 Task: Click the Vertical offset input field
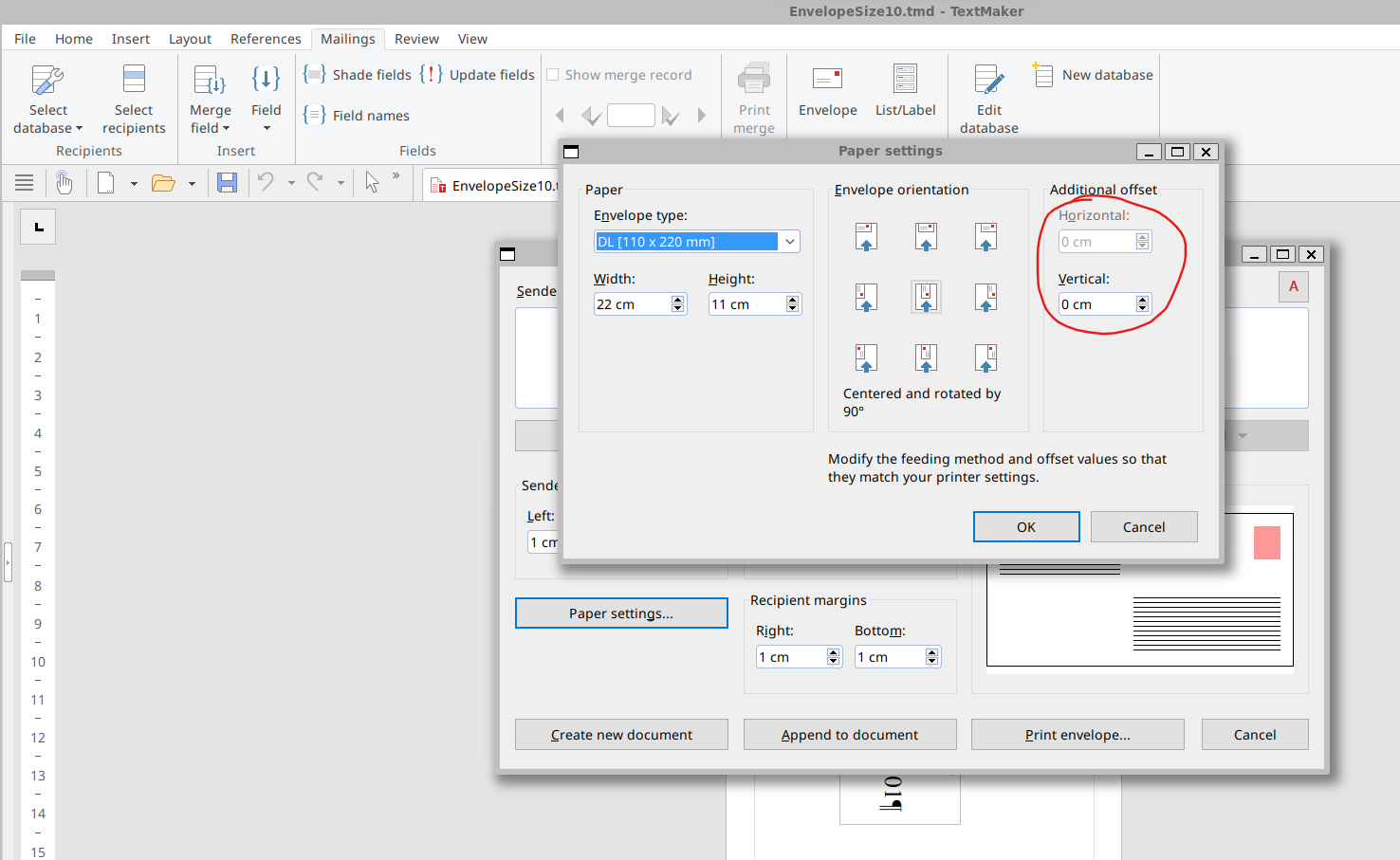tap(1096, 304)
